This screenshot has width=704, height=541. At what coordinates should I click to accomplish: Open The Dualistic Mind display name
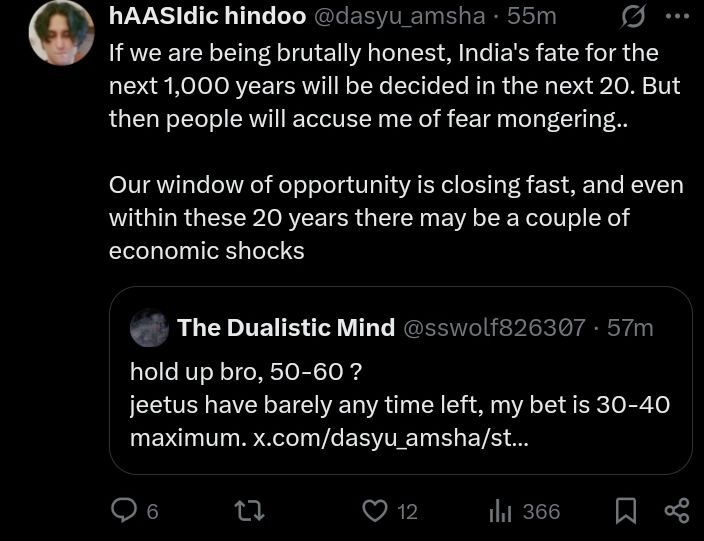(x=285, y=328)
